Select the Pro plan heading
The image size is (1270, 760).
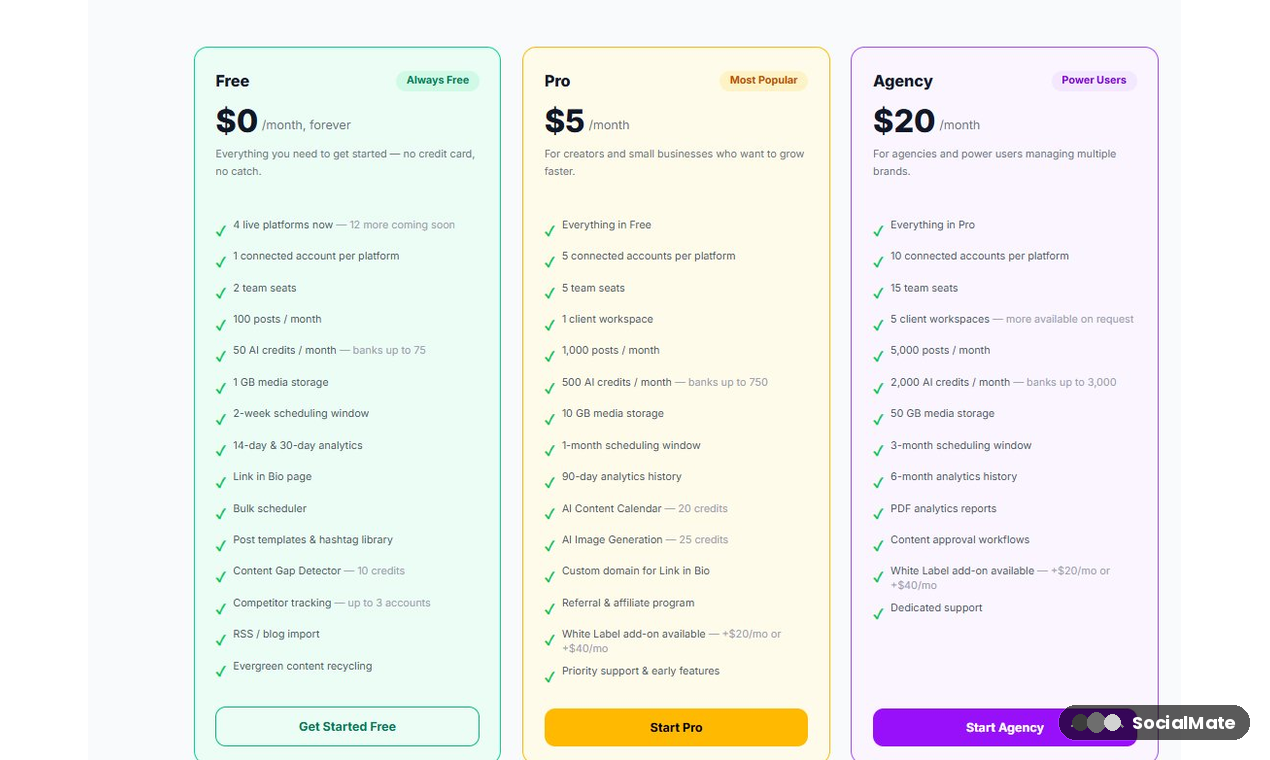tap(557, 81)
